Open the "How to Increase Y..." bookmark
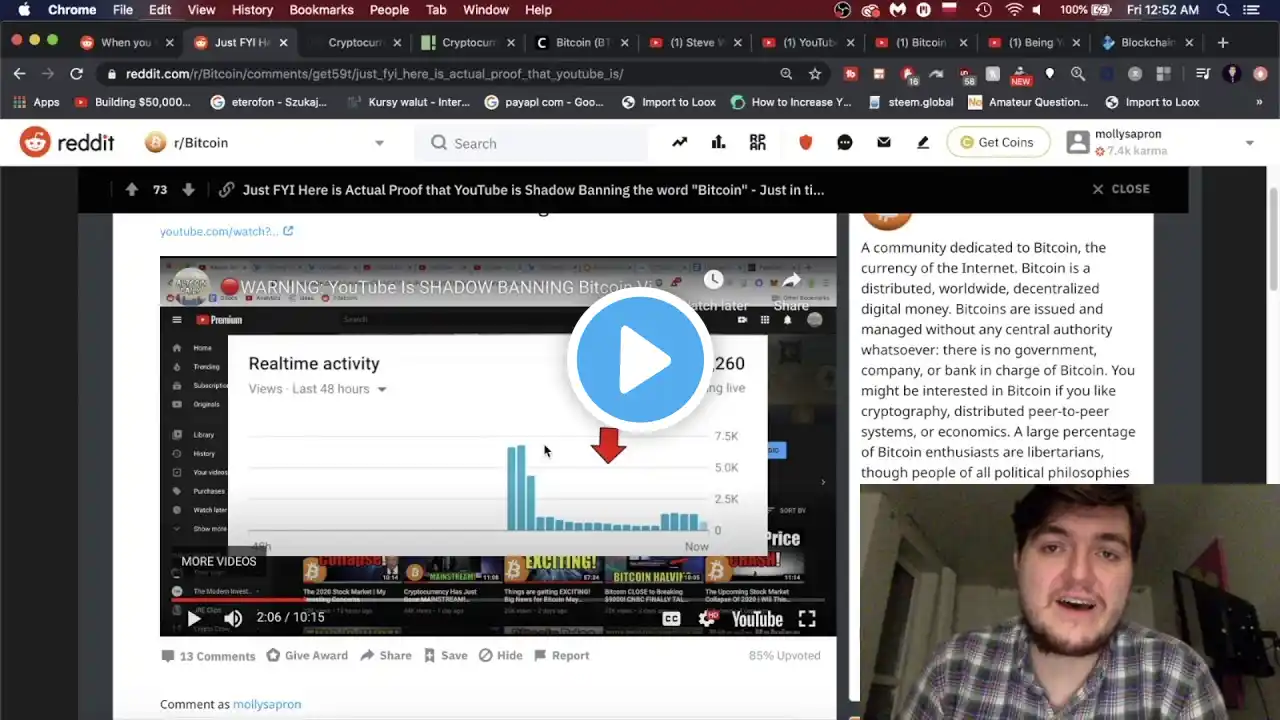 point(791,102)
